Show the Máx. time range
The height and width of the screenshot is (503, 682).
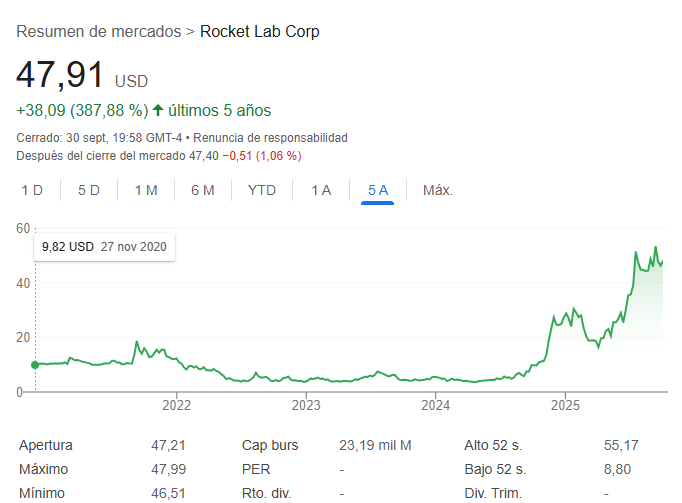click(x=438, y=190)
